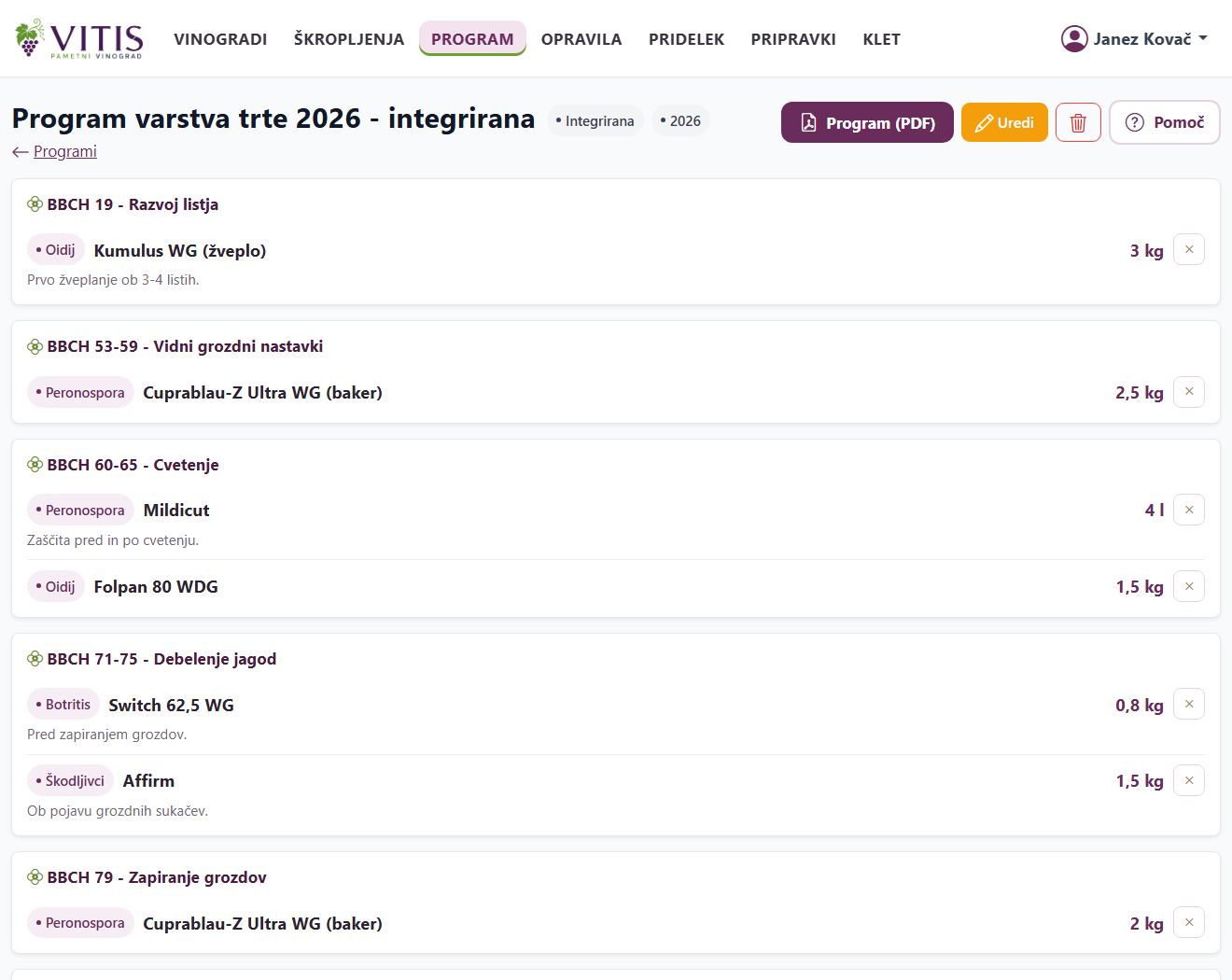This screenshot has width=1232, height=980.
Task: Go to the KLET section
Action: pos(882,39)
